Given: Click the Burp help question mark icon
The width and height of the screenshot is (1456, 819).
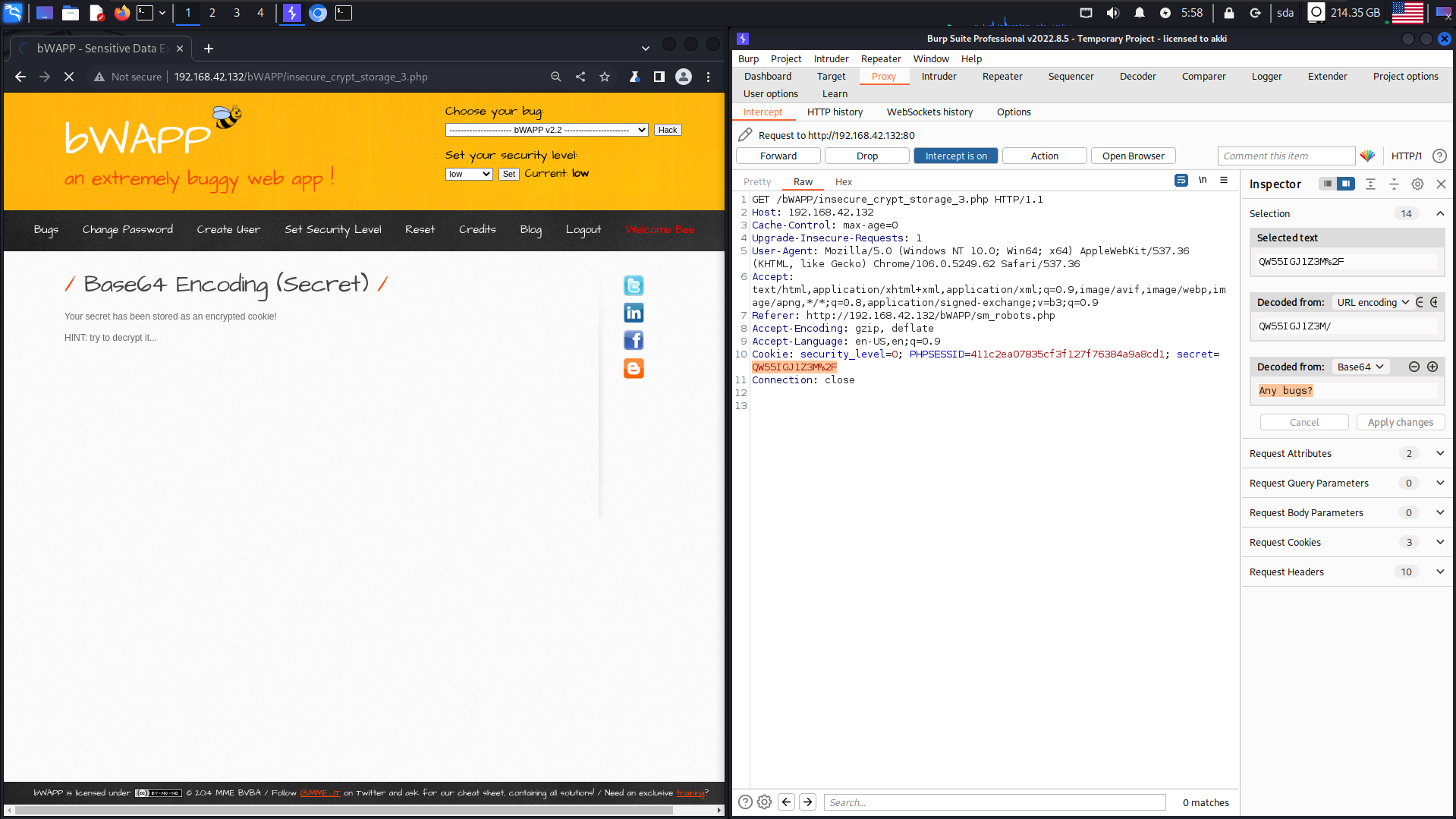Looking at the screenshot, I should pyautogui.click(x=1439, y=156).
